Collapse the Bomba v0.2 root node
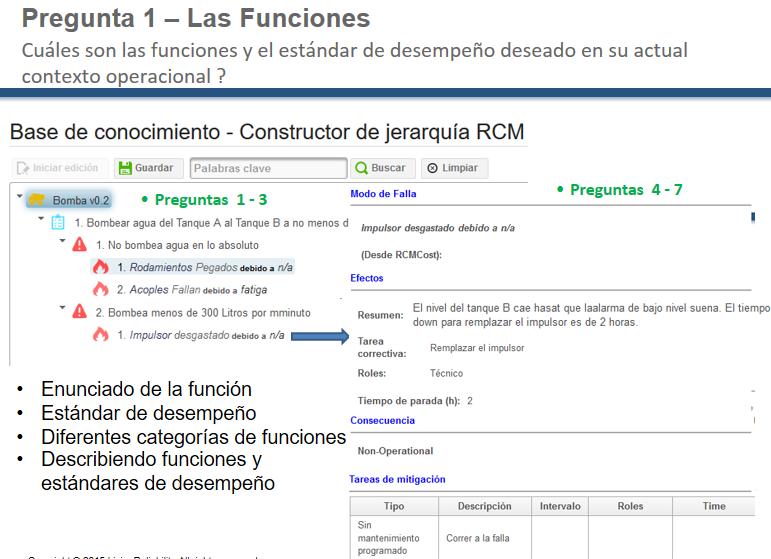Image resolution: width=771 pixels, height=559 pixels. [x=20, y=199]
